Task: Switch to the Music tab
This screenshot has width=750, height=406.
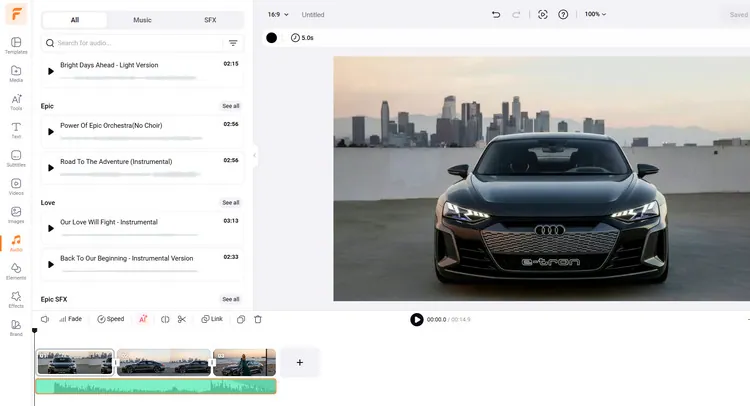Action: tap(142, 20)
